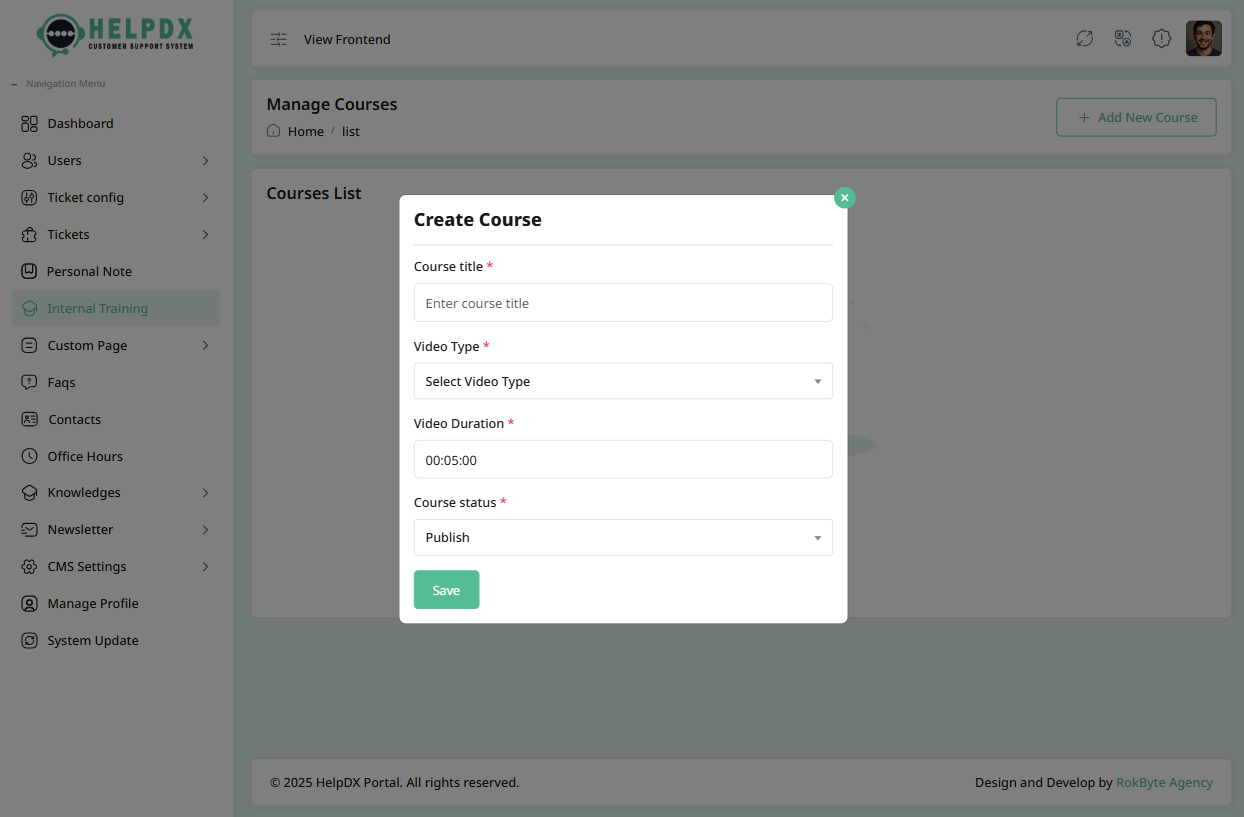Collapse the Navigation Menu
Image resolution: width=1244 pixels, height=817 pixels.
point(14,83)
